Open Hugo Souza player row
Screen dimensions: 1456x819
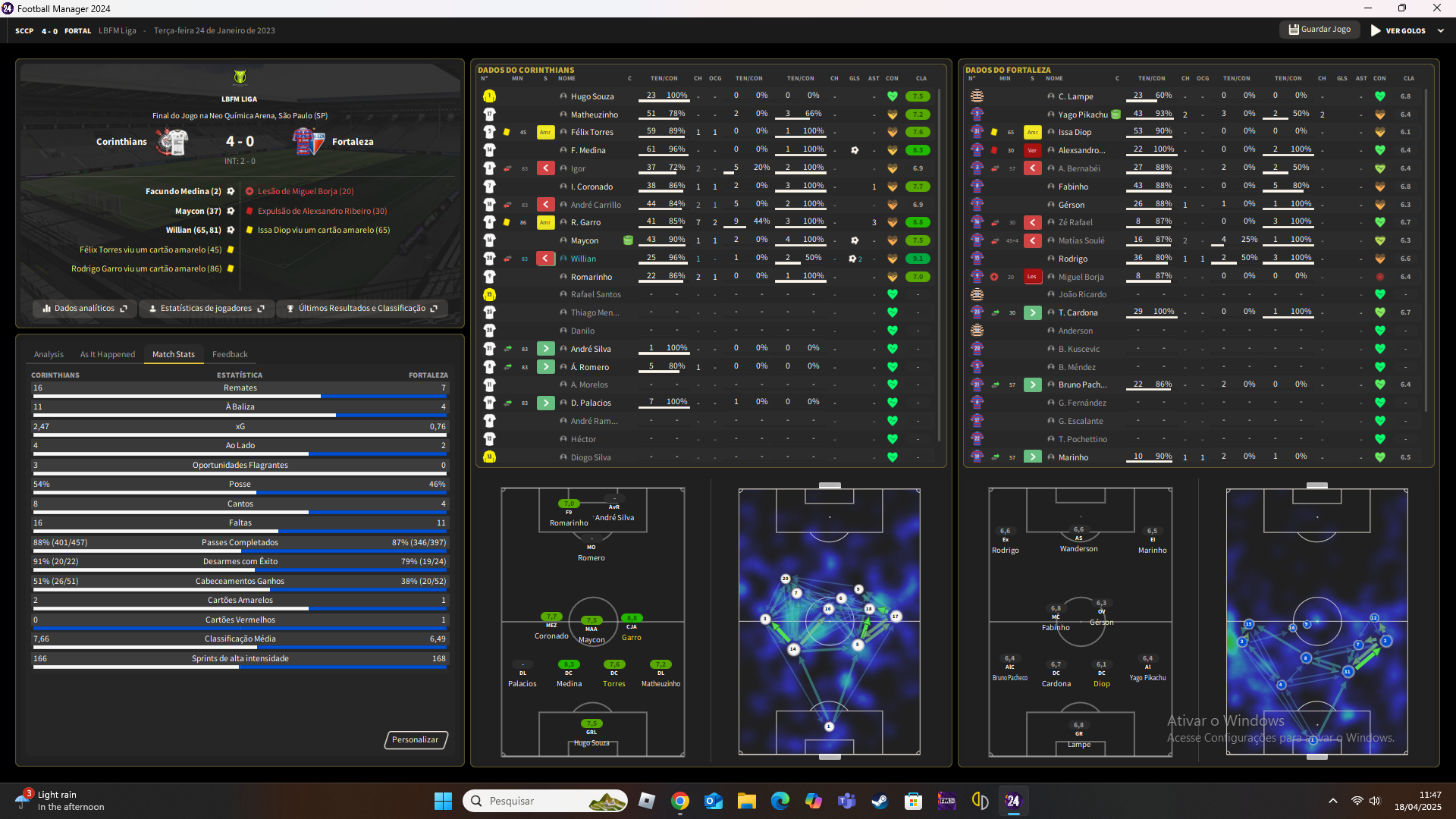tap(708, 96)
